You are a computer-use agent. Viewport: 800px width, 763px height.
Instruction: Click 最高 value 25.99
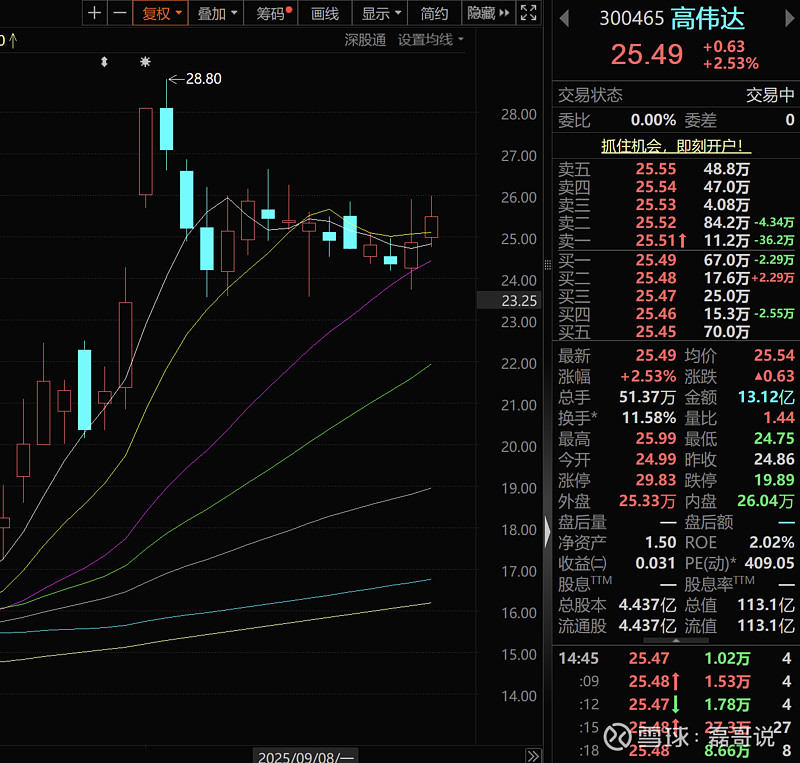[656, 439]
